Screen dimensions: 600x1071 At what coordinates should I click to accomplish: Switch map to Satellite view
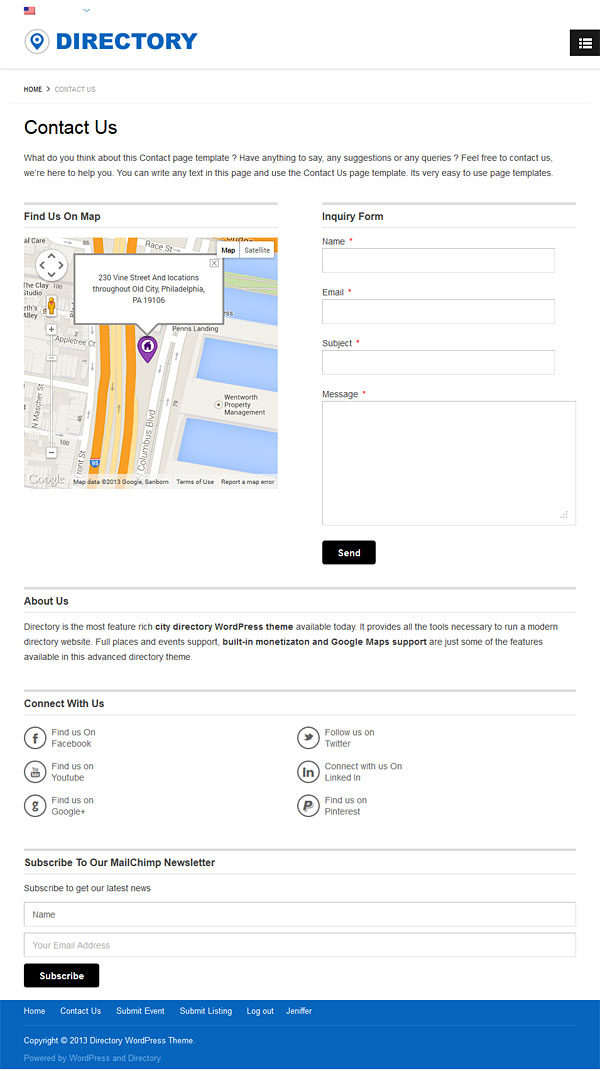coord(257,250)
